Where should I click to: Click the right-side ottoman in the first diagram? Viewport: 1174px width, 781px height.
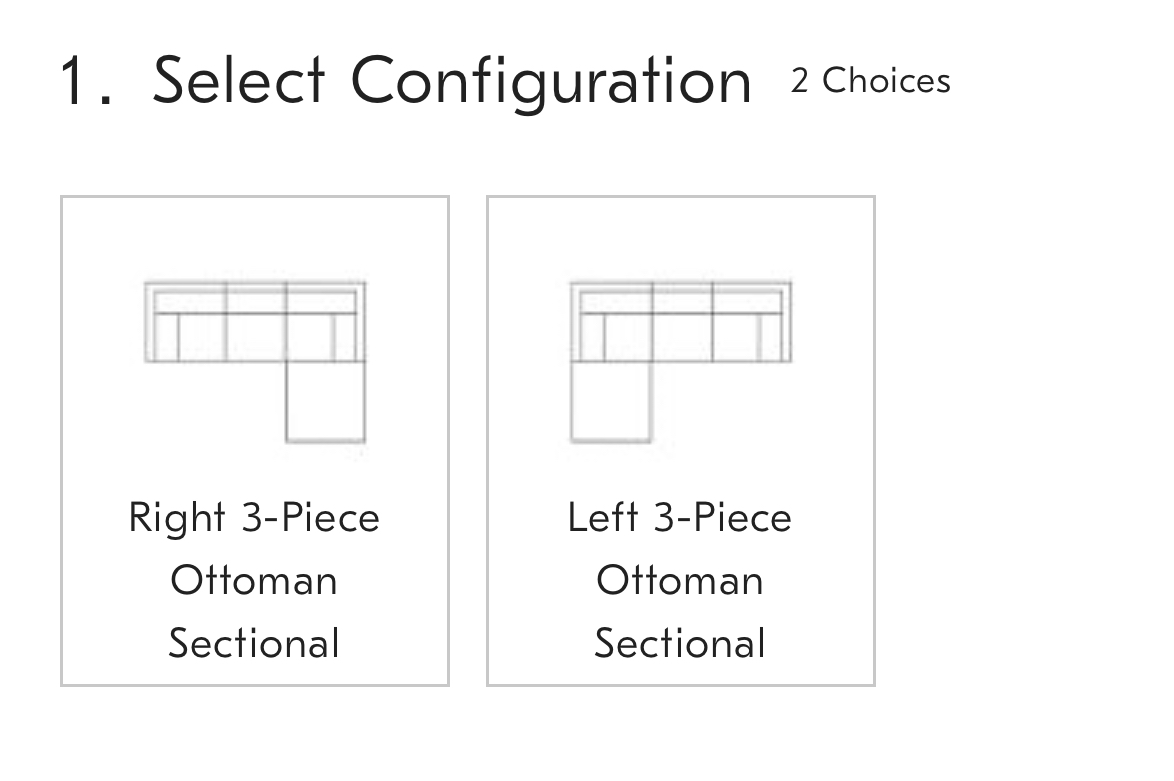click(326, 402)
